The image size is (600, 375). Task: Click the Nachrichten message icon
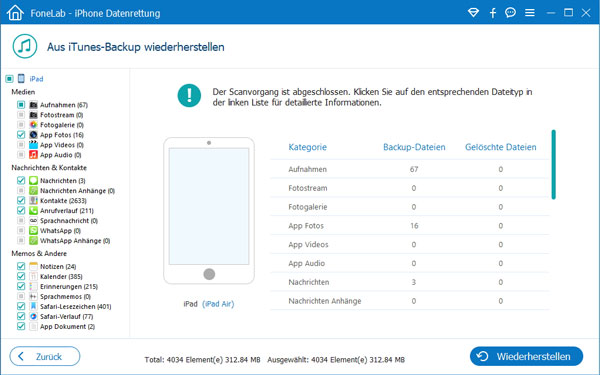(33, 180)
